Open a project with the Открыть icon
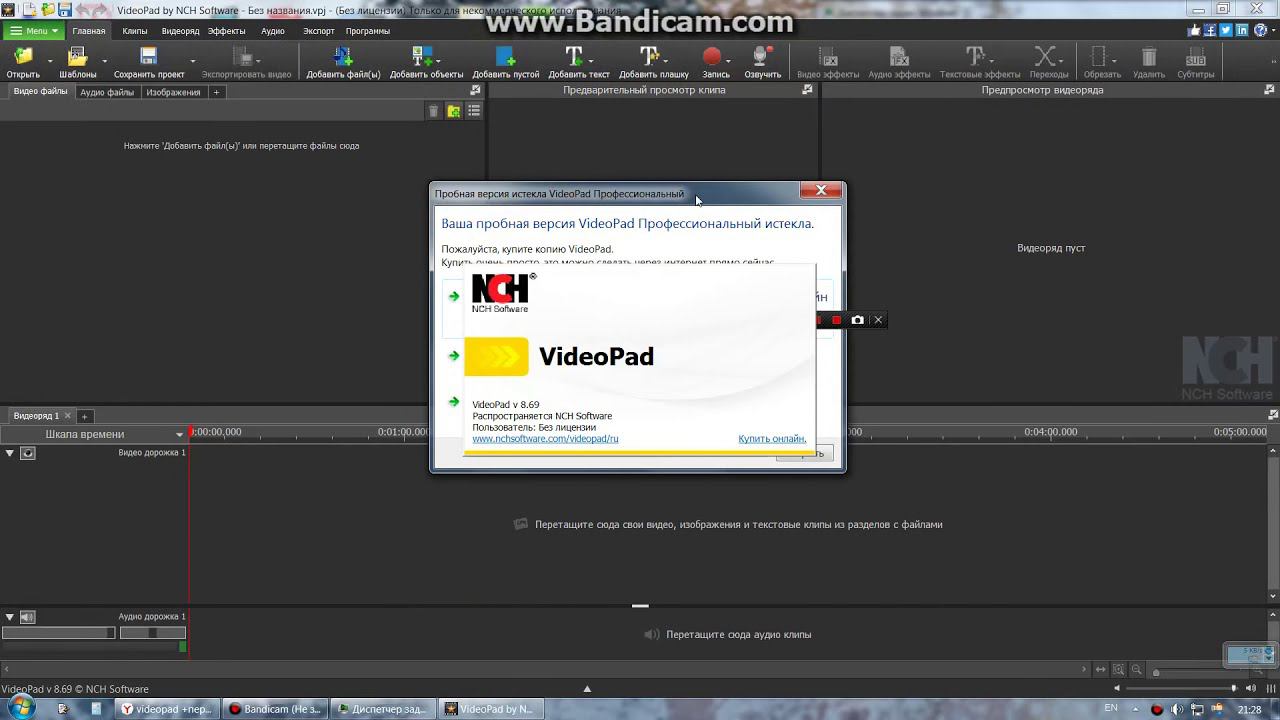Screen dimensions: 1280x720 click(22, 62)
